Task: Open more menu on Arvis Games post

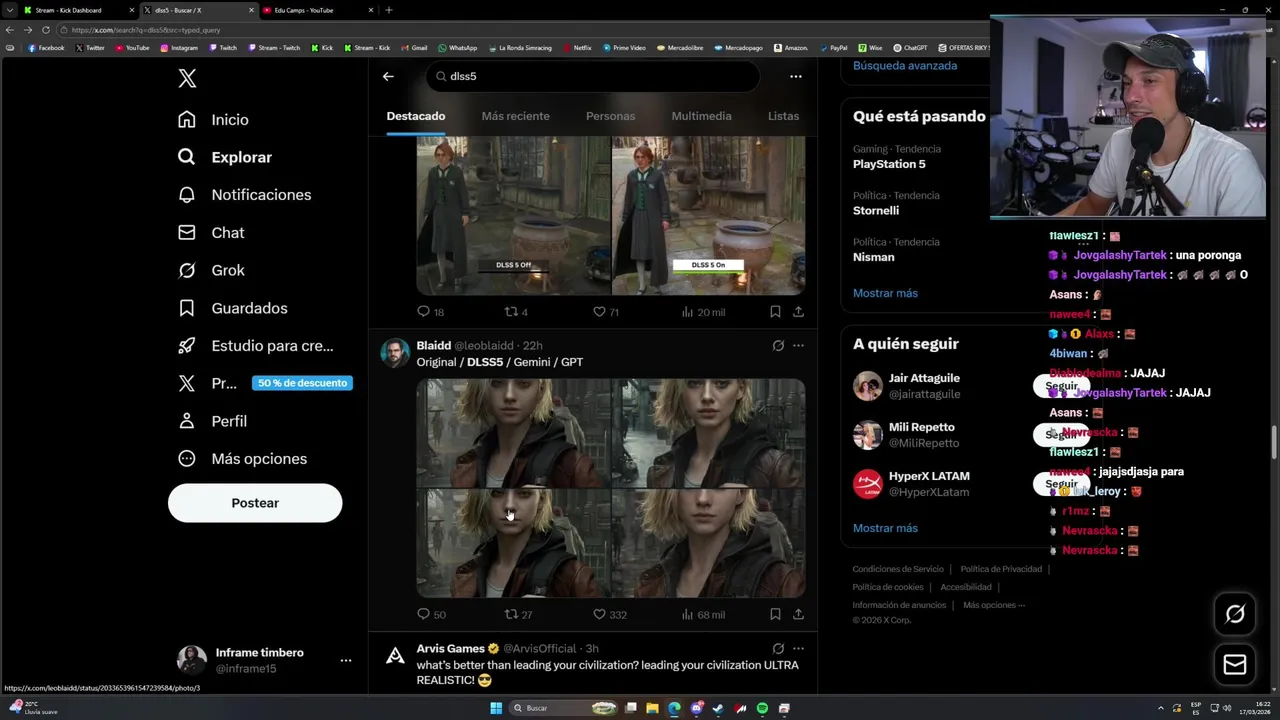Action: pyautogui.click(x=798, y=648)
